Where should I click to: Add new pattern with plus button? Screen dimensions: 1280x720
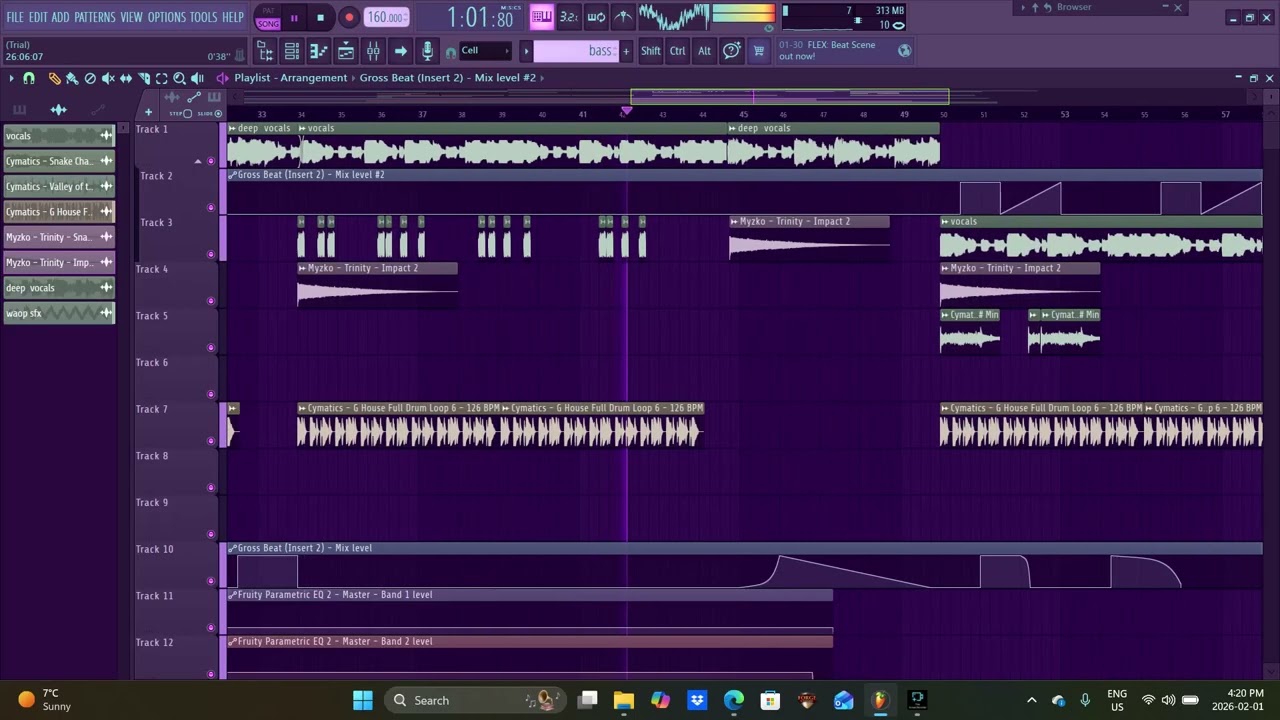coord(626,51)
